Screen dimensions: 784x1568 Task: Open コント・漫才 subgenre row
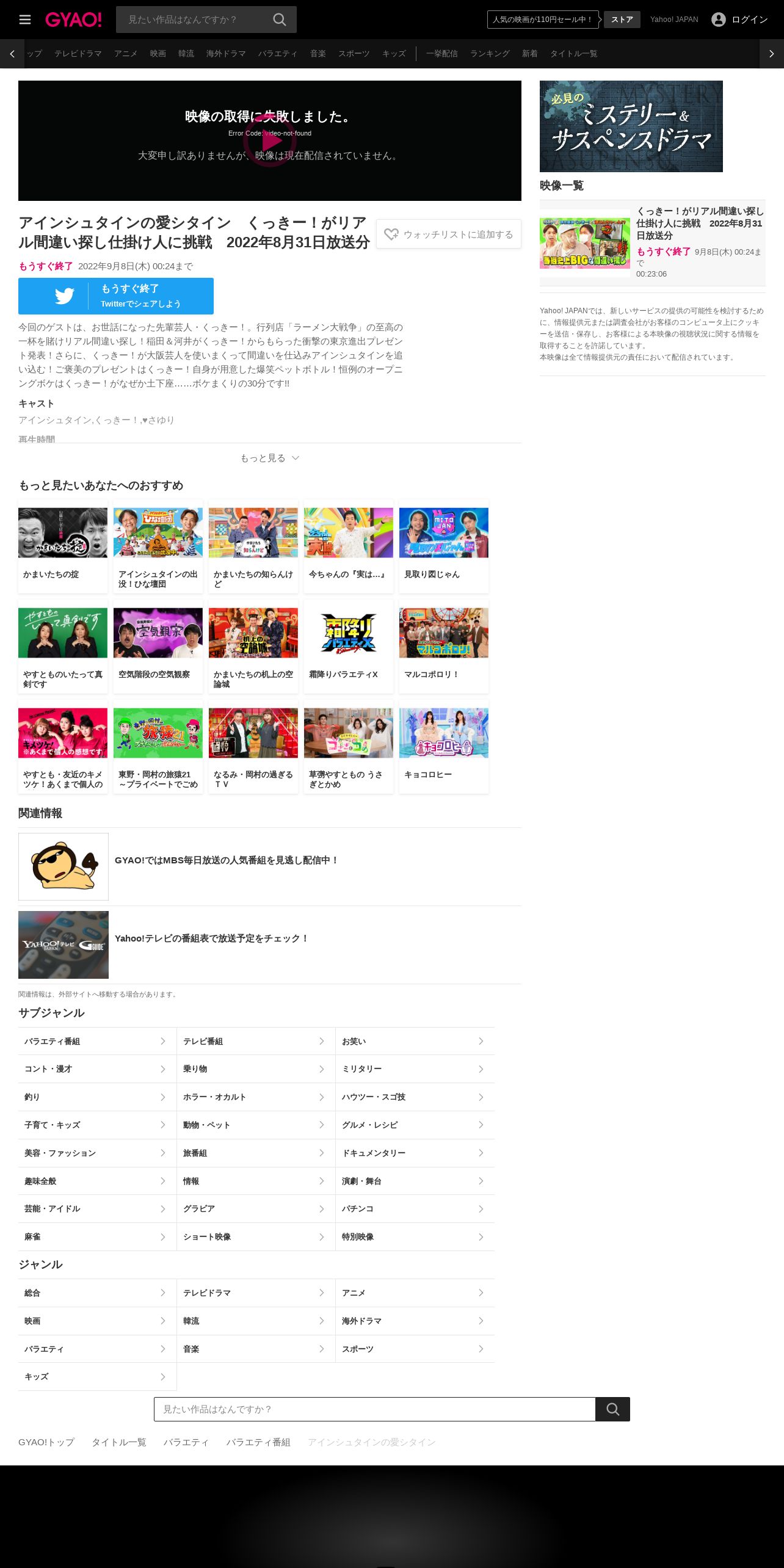97,1069
